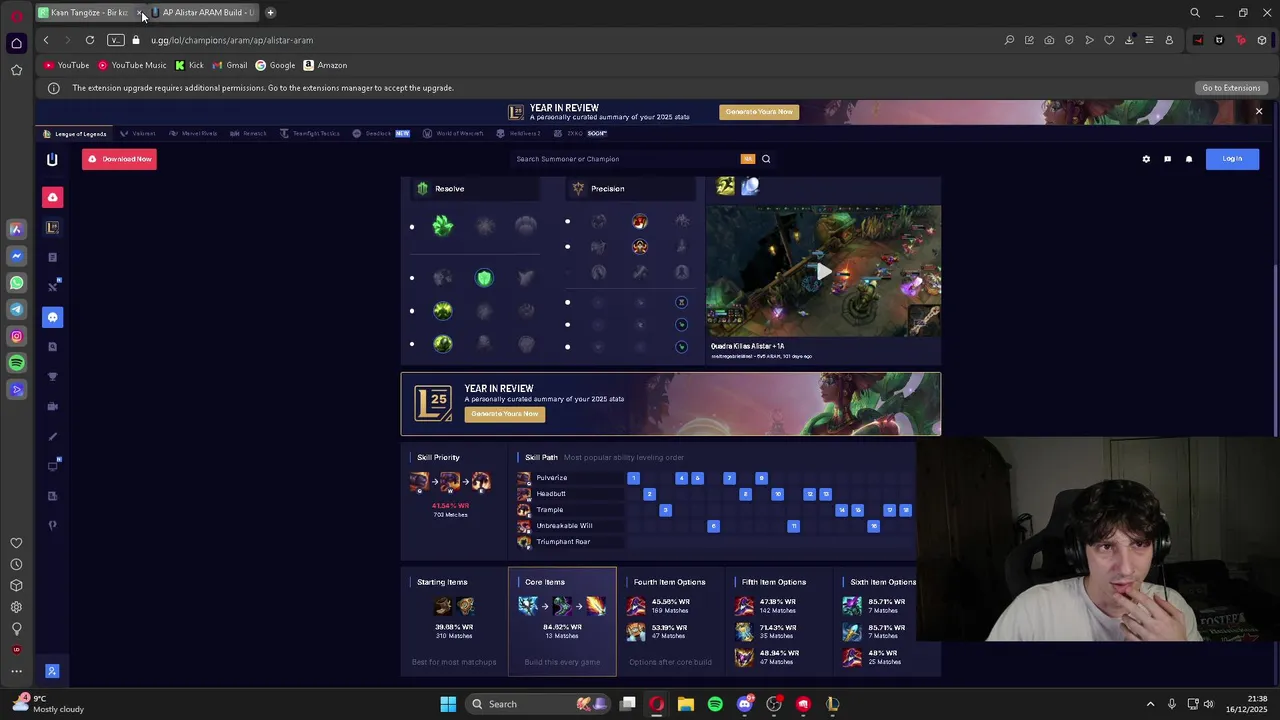Switch to Teamfight Tactics game tab
This screenshot has width=1280, height=720.
point(309,133)
